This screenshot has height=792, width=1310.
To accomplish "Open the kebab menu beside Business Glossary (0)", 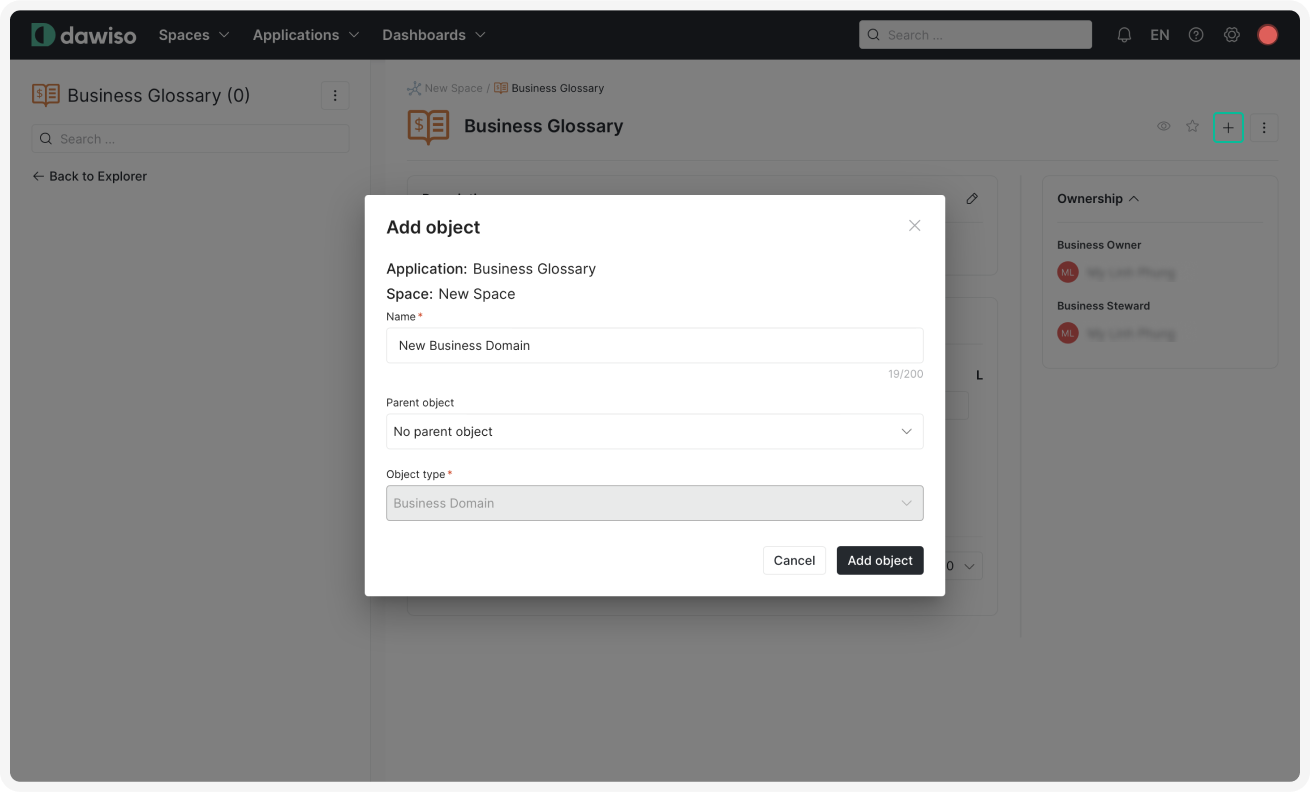I will (x=335, y=95).
